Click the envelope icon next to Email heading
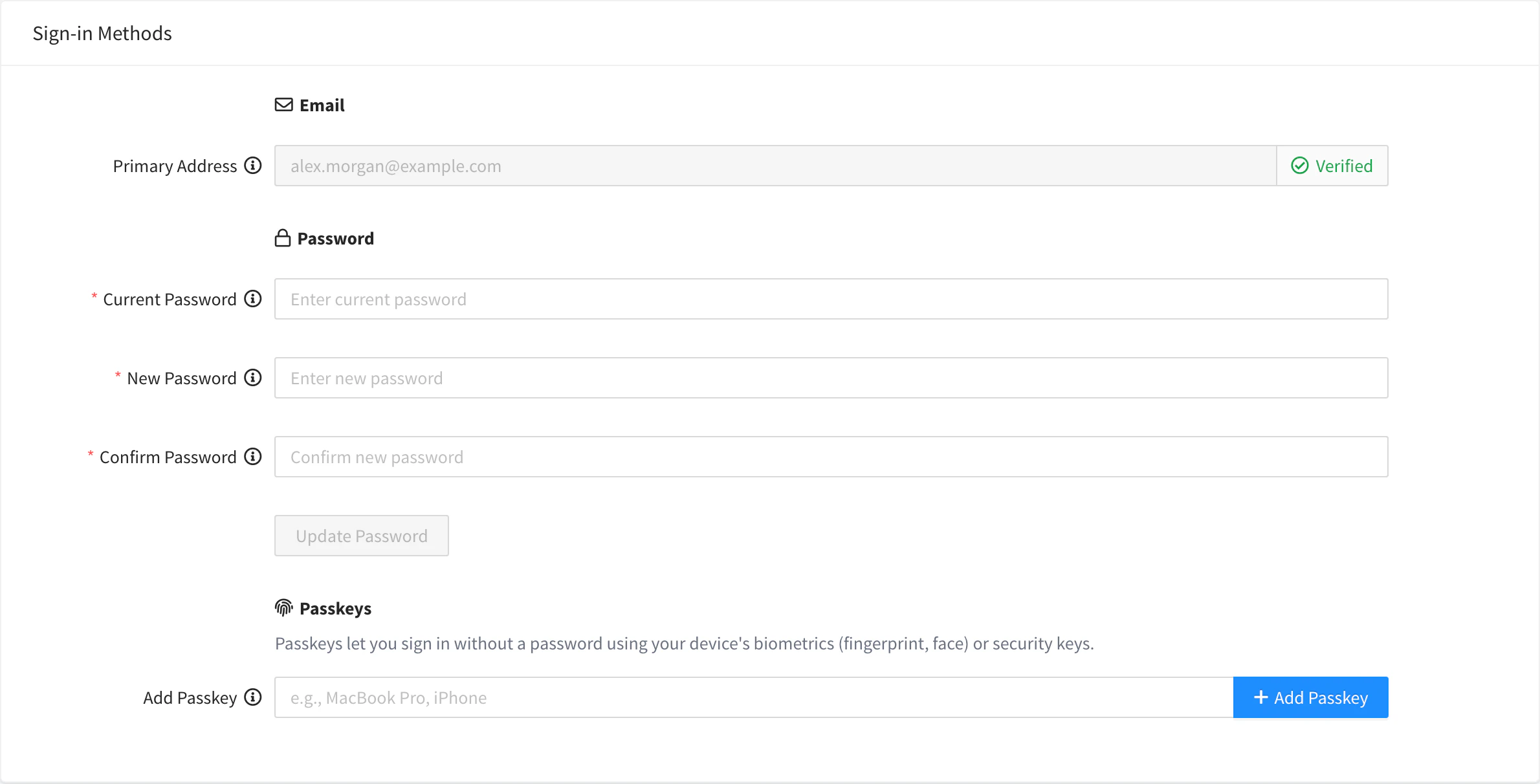This screenshot has height=784, width=1540. pos(284,105)
